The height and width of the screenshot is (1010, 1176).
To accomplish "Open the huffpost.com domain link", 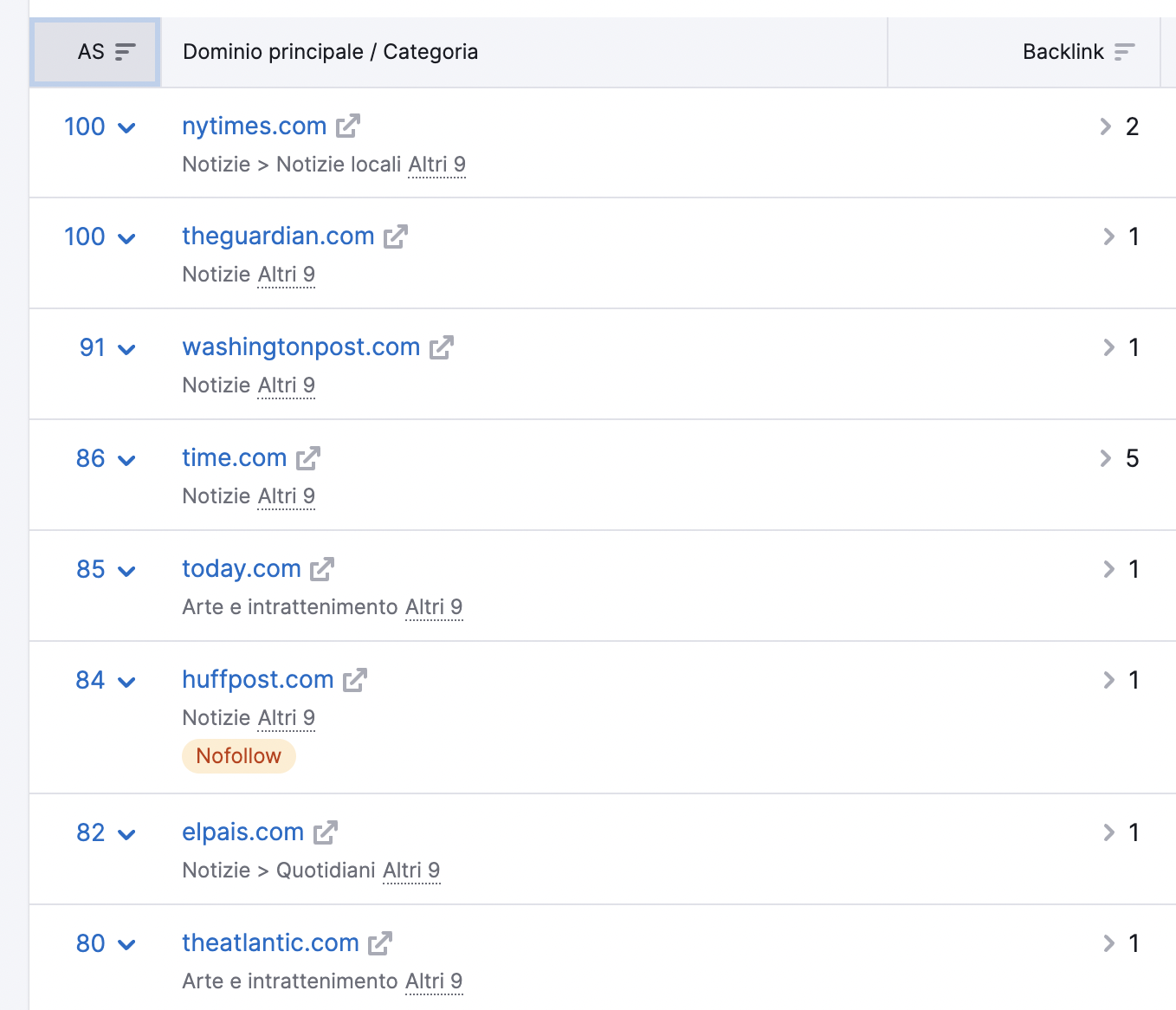I will click(x=258, y=680).
